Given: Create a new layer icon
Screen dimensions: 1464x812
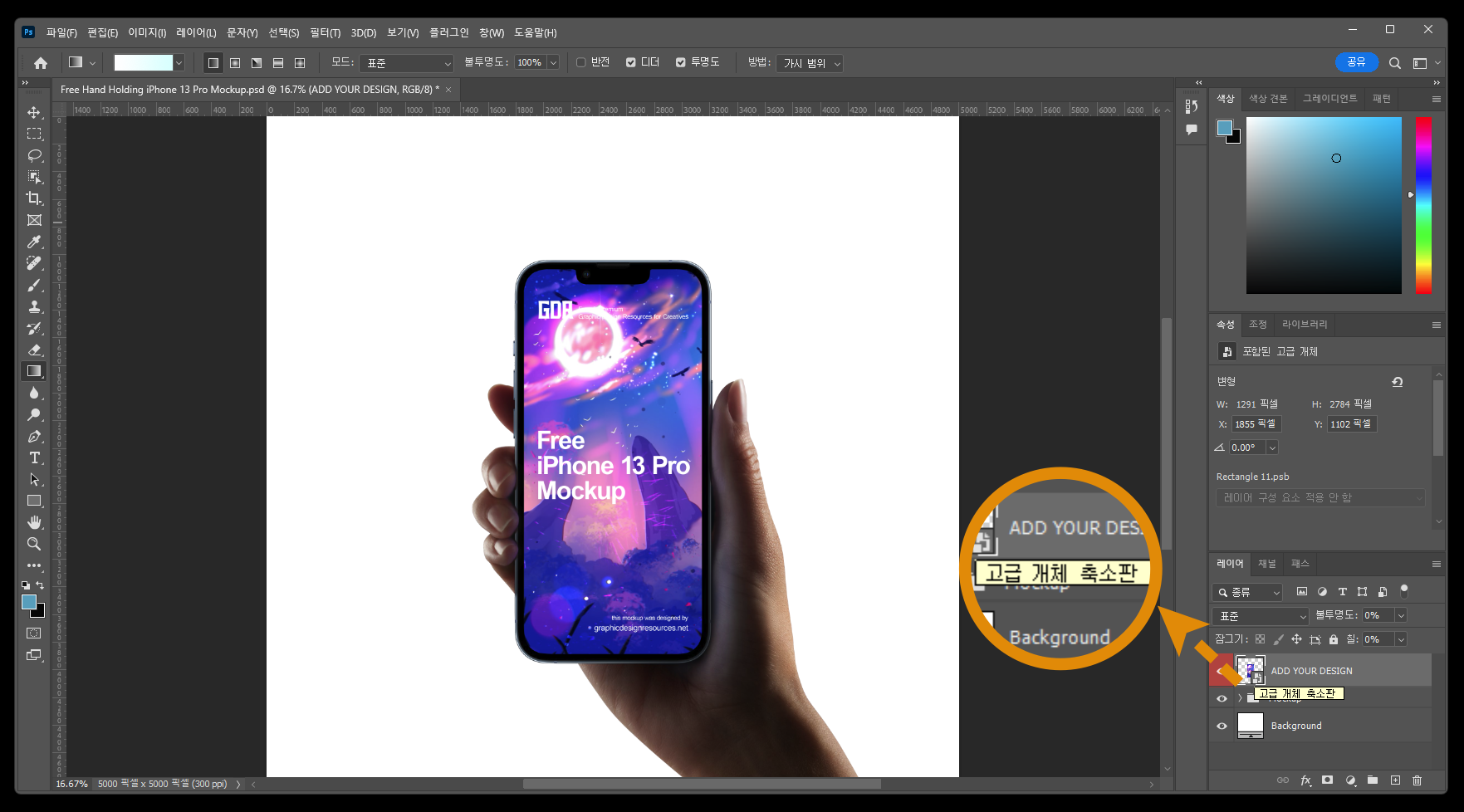Looking at the screenshot, I should coord(1395,780).
